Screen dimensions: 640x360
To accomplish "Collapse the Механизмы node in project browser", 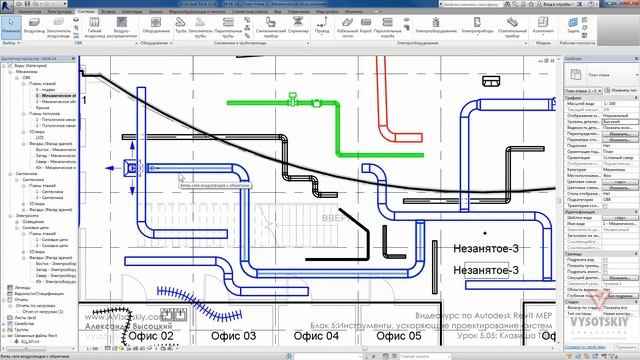I will 10,71.
